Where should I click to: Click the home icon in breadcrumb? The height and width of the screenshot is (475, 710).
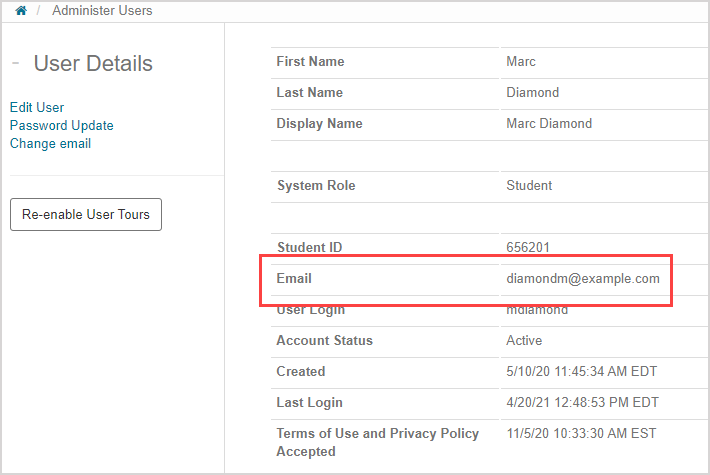(21, 11)
